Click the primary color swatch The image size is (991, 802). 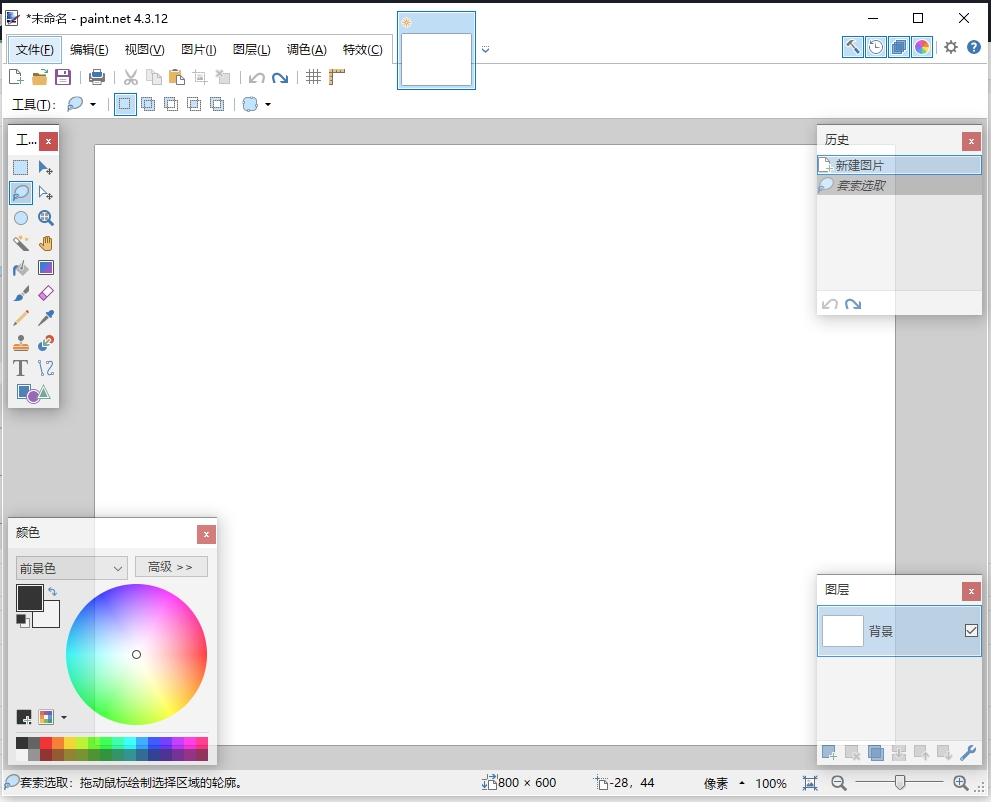tap(29, 597)
